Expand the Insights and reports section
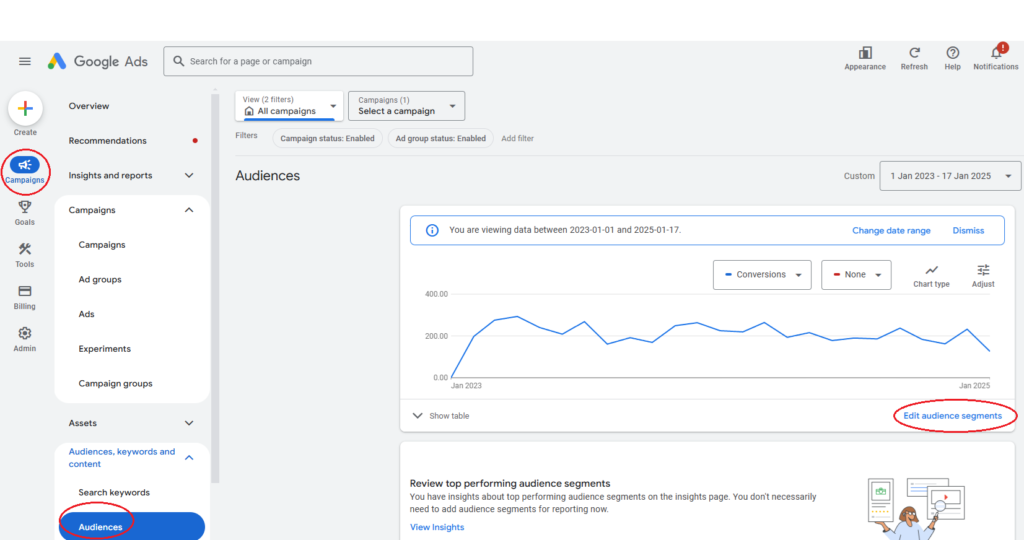This screenshot has height=540, width=1024. 189,176
